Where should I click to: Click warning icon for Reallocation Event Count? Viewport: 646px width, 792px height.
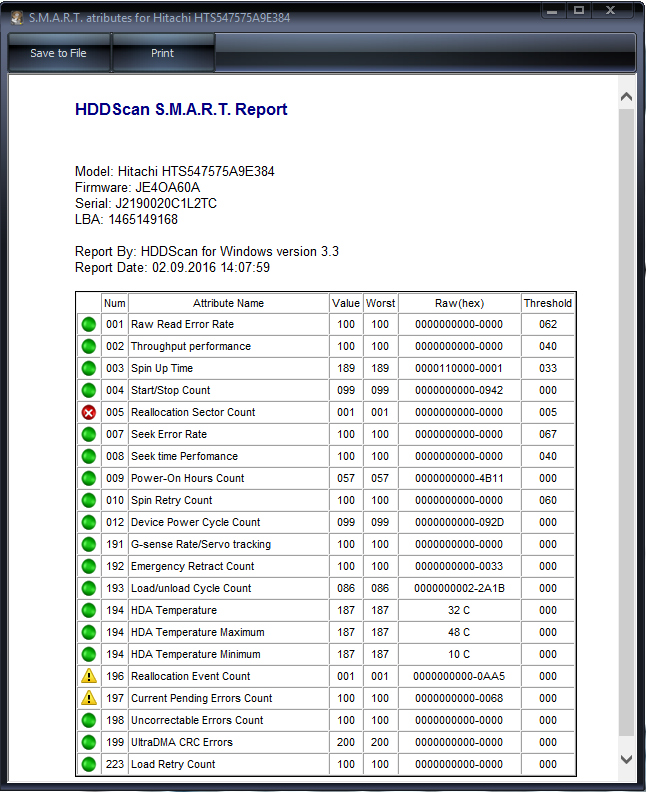click(89, 676)
